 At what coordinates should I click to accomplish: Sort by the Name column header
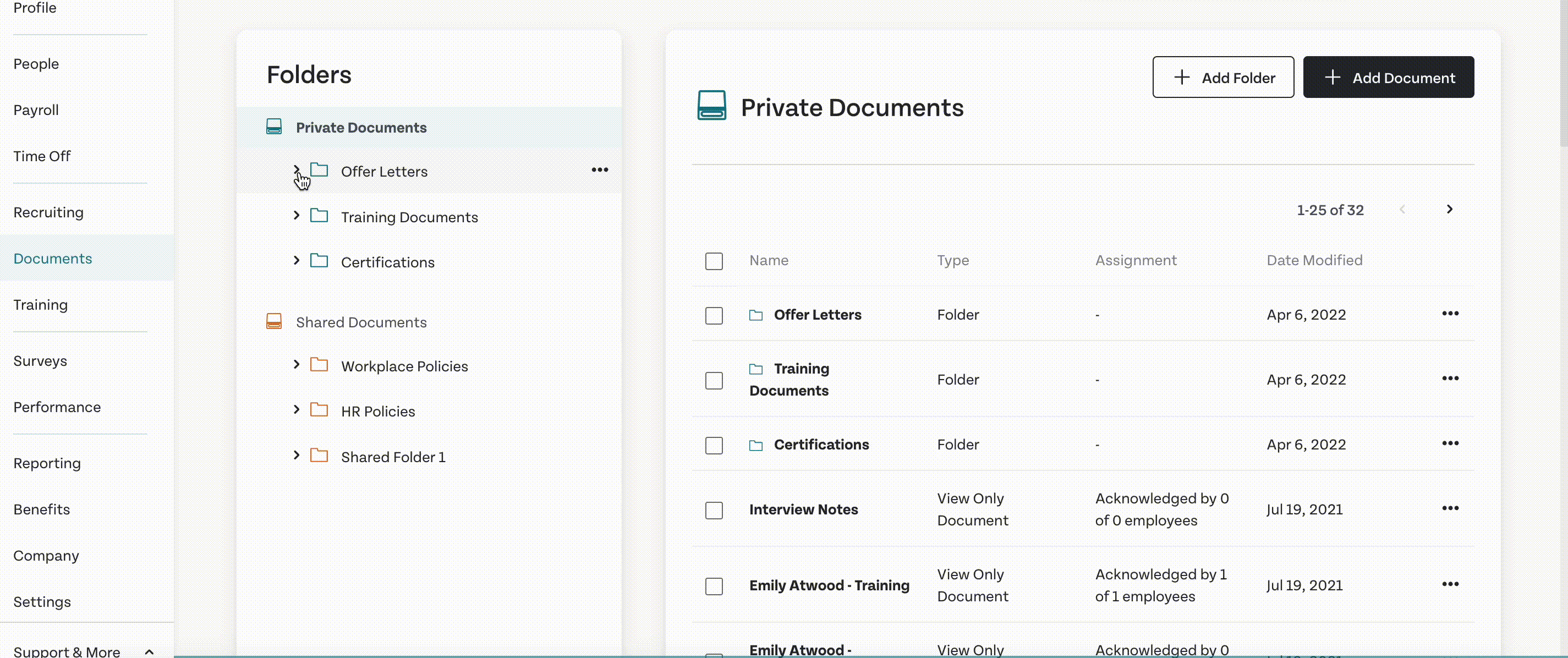tap(769, 260)
